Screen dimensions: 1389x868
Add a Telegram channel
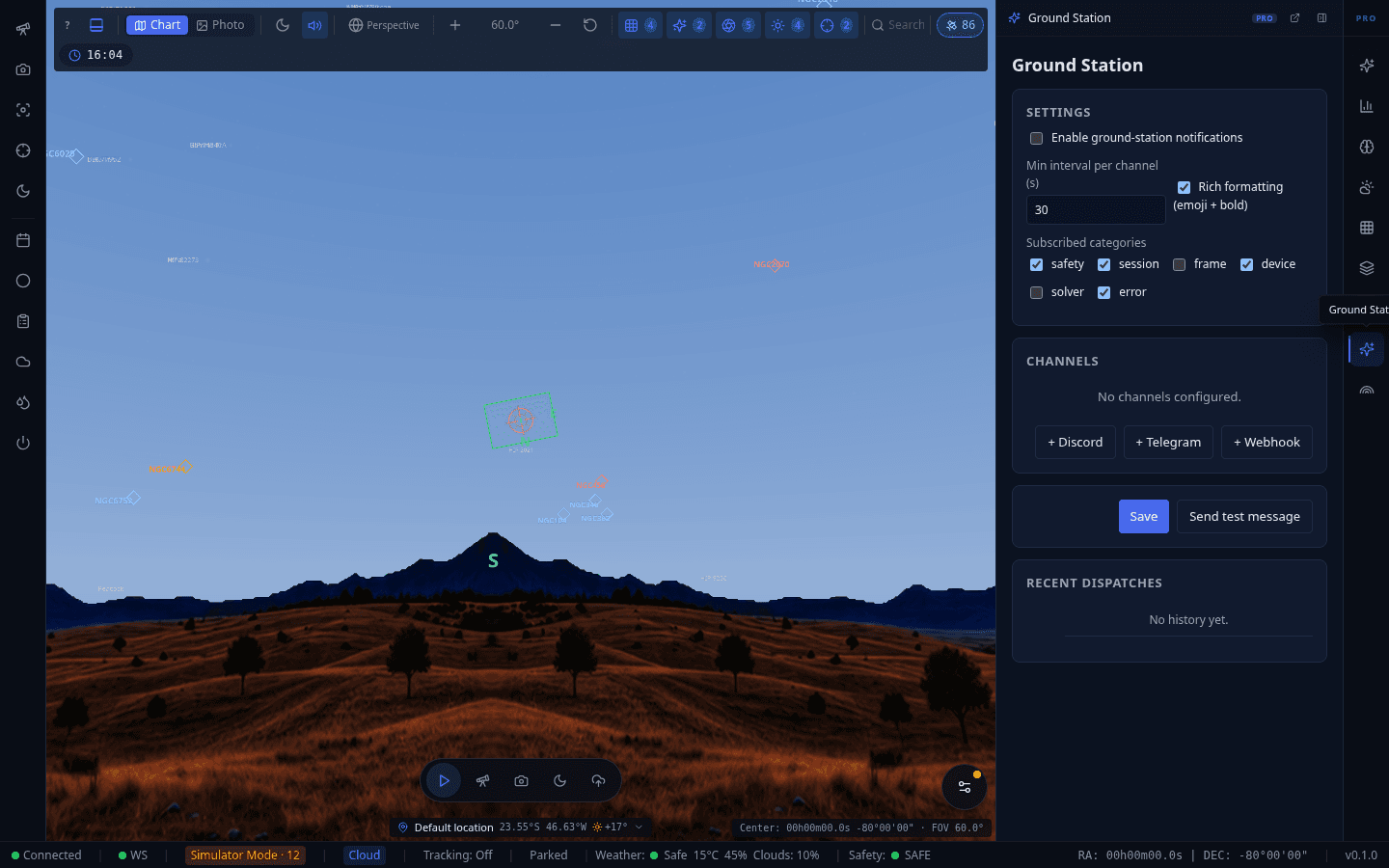(x=1168, y=442)
